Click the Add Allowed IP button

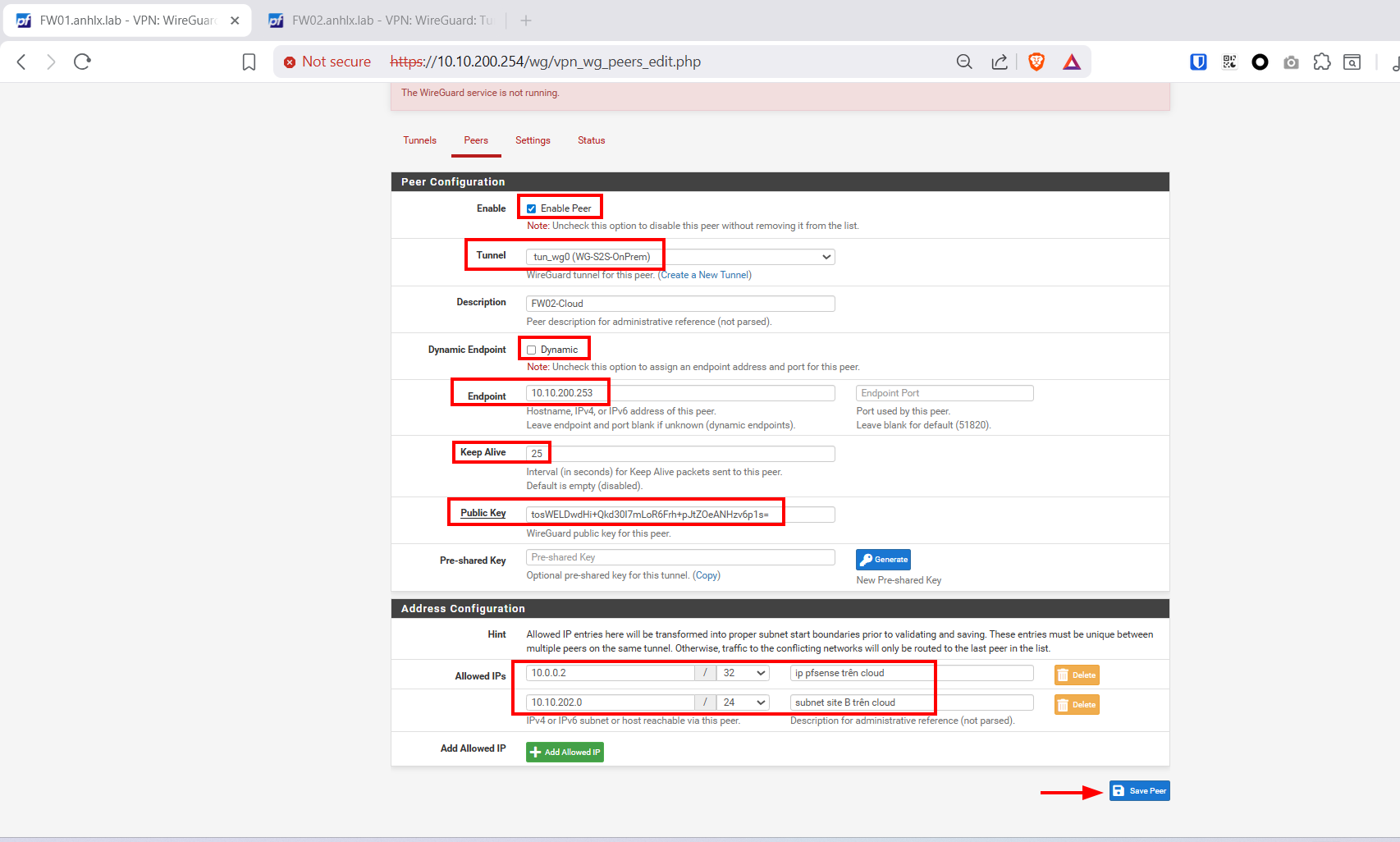coord(565,752)
